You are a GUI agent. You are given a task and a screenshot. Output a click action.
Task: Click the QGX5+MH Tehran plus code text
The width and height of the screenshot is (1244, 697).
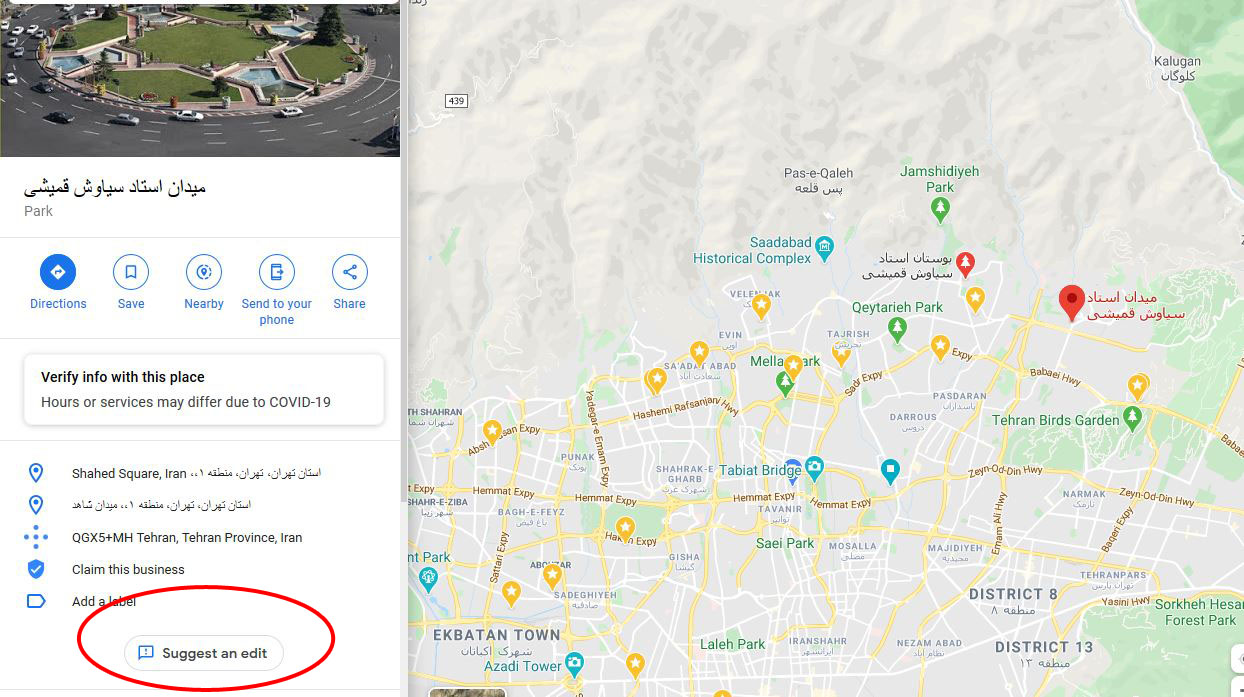point(187,537)
